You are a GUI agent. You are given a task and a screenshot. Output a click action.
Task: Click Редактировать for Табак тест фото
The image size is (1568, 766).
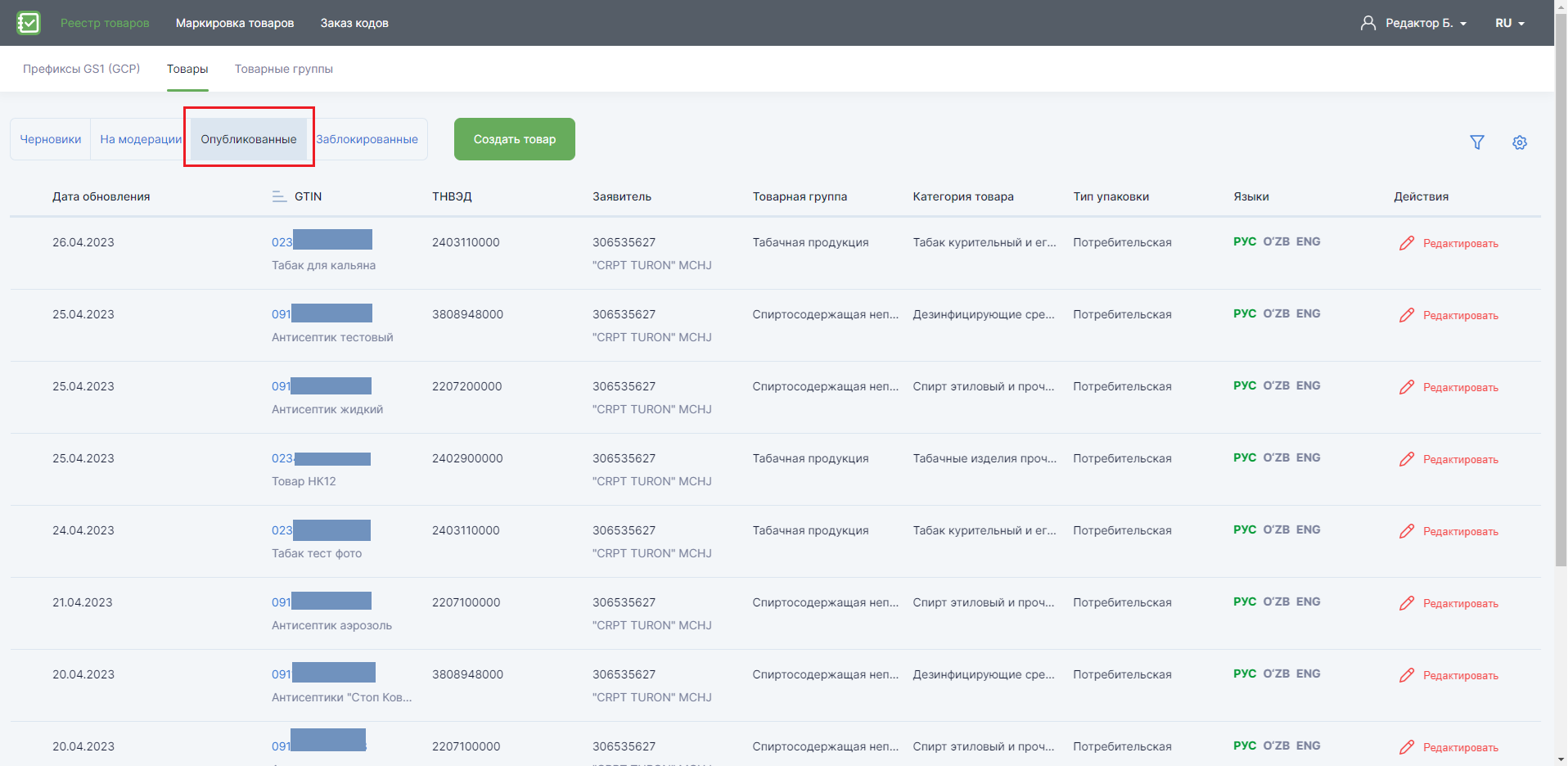point(1461,531)
